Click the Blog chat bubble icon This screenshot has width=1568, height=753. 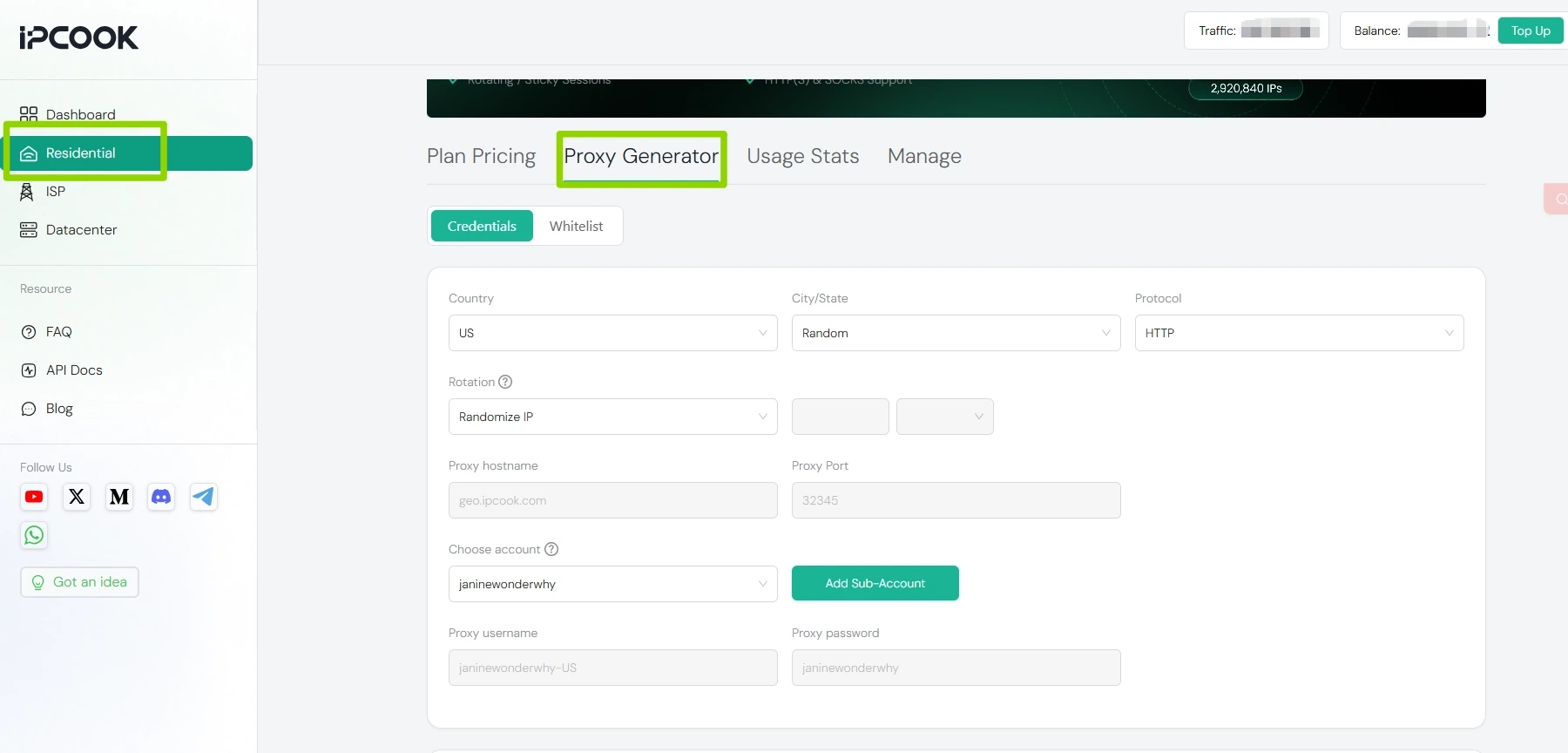click(x=29, y=409)
